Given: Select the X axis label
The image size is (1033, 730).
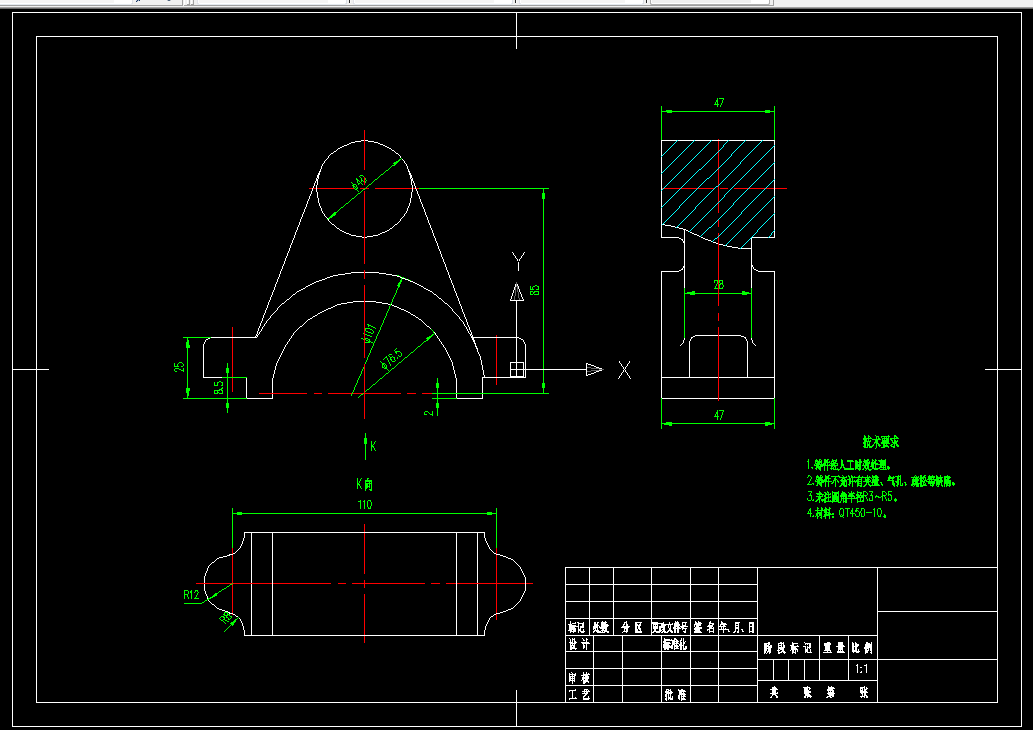Looking at the screenshot, I should 625,370.
